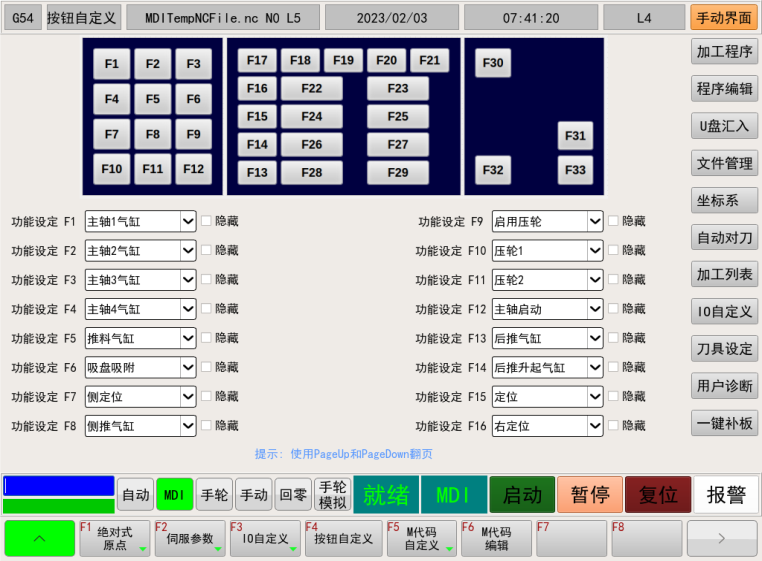762x561 pixels.
Task: Click the blue progress bar at bottom left
Action: pyautogui.click(x=59, y=486)
